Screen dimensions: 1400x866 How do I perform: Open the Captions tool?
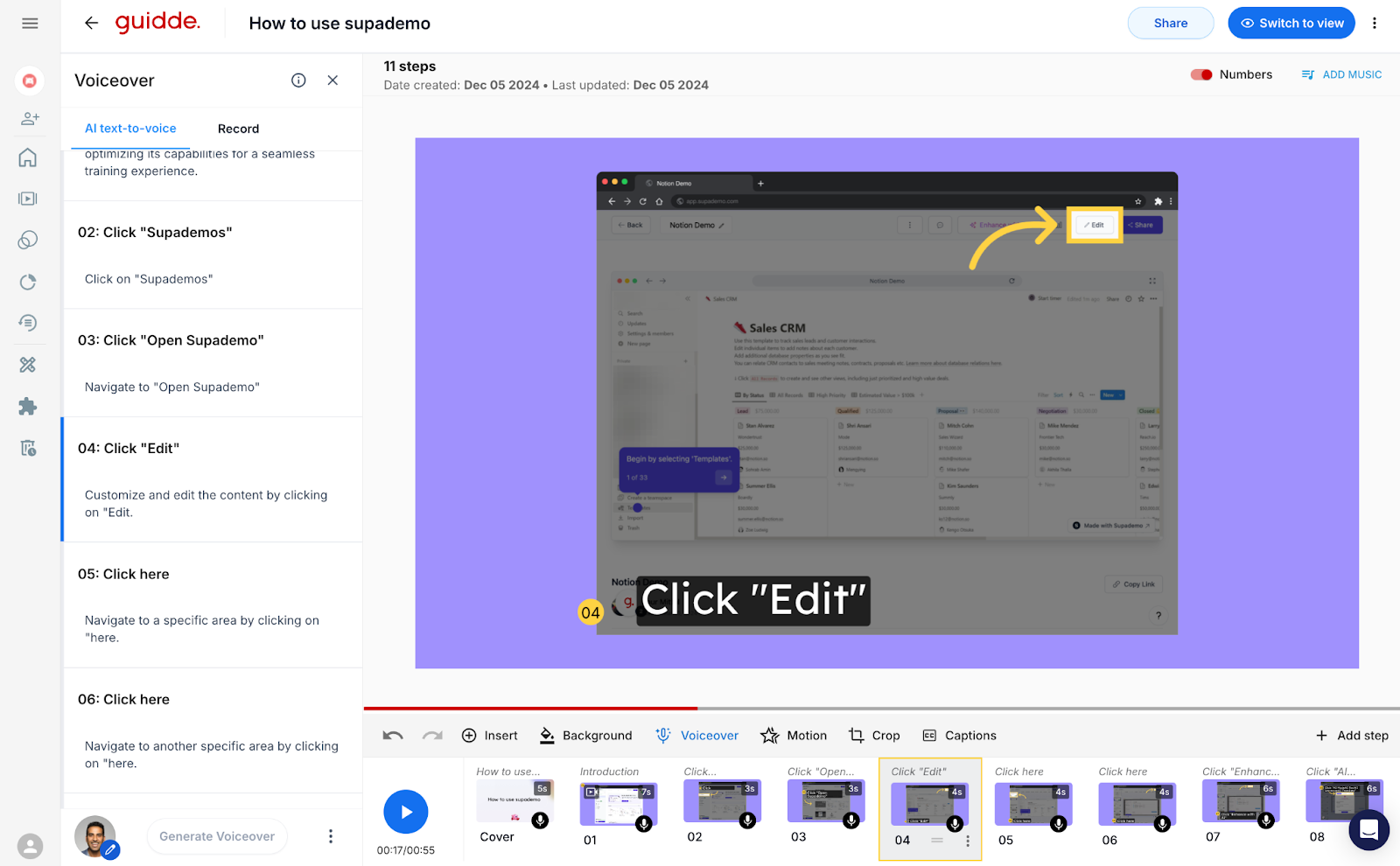960,736
